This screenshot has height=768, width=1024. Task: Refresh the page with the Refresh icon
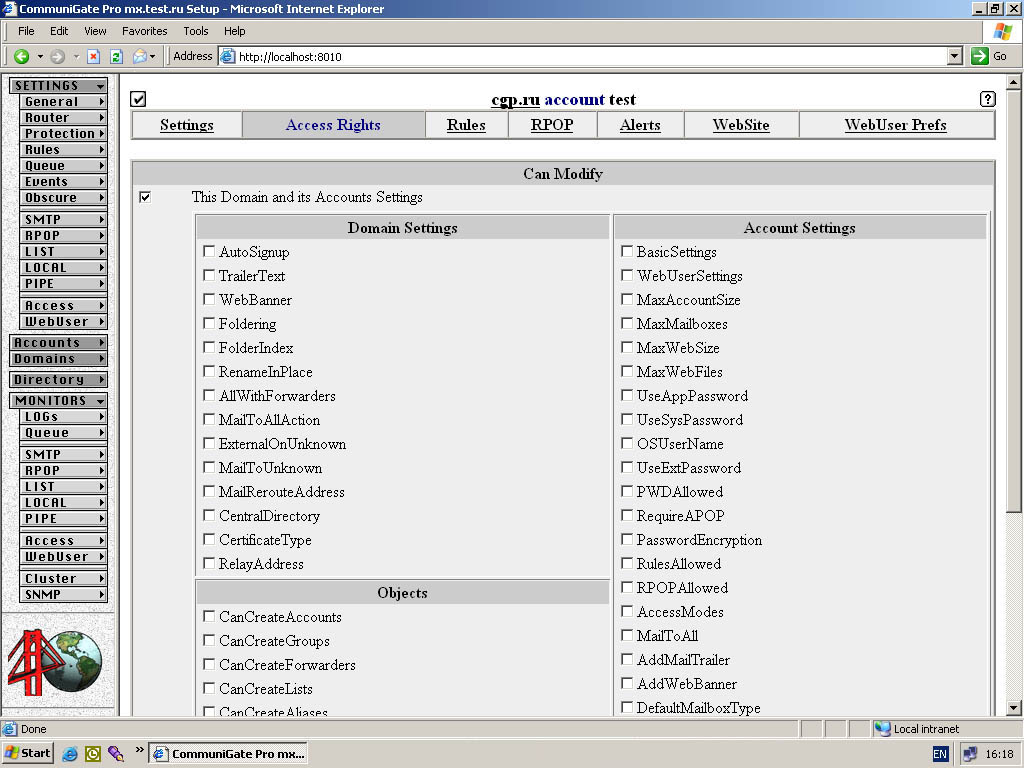[x=116, y=56]
